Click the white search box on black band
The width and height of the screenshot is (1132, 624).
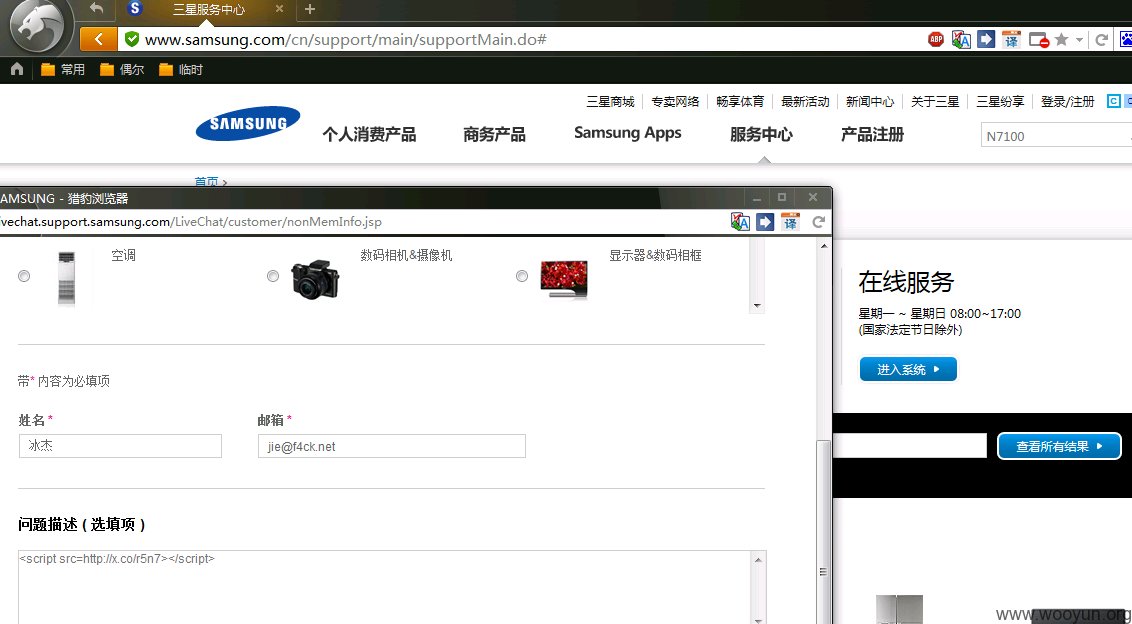pyautogui.click(x=910, y=446)
